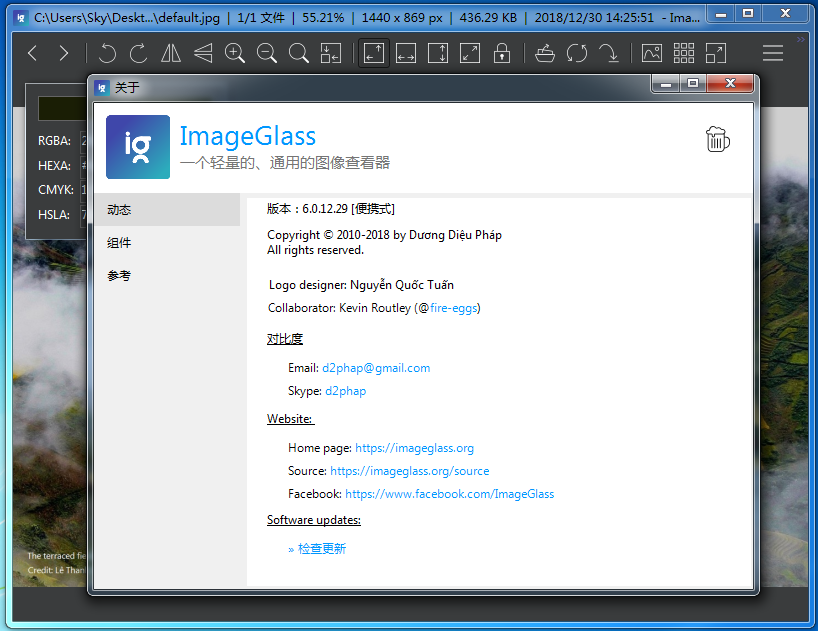Enable scale-to-width view mode
Viewport: 818px width, 631px height.
click(405, 52)
